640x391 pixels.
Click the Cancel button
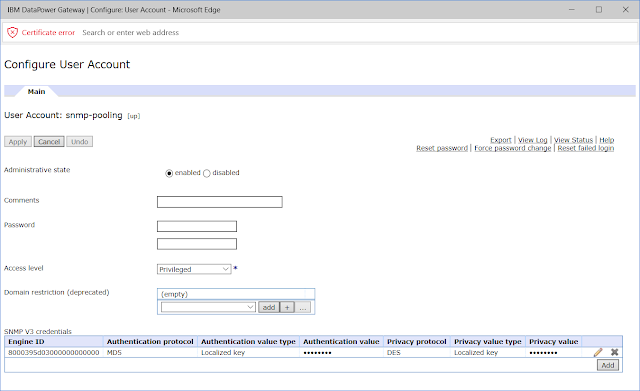[x=49, y=142]
